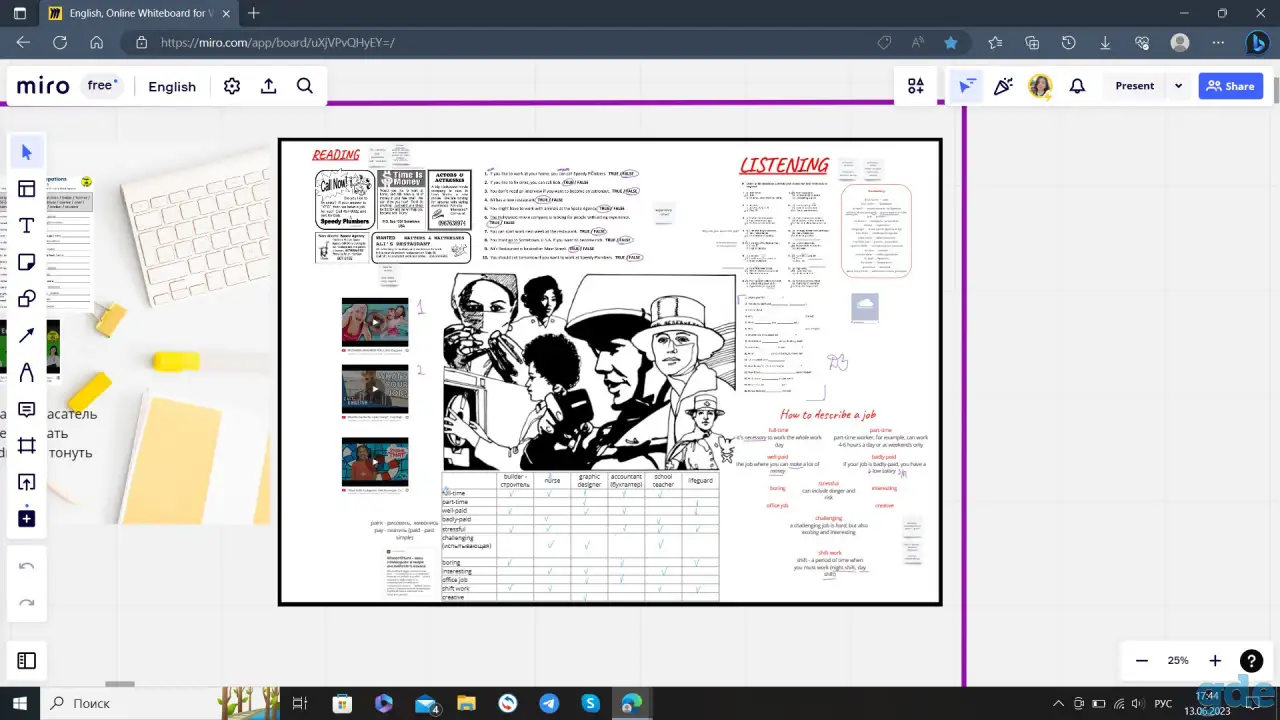Start presentation with the Present button

[x=1135, y=86]
